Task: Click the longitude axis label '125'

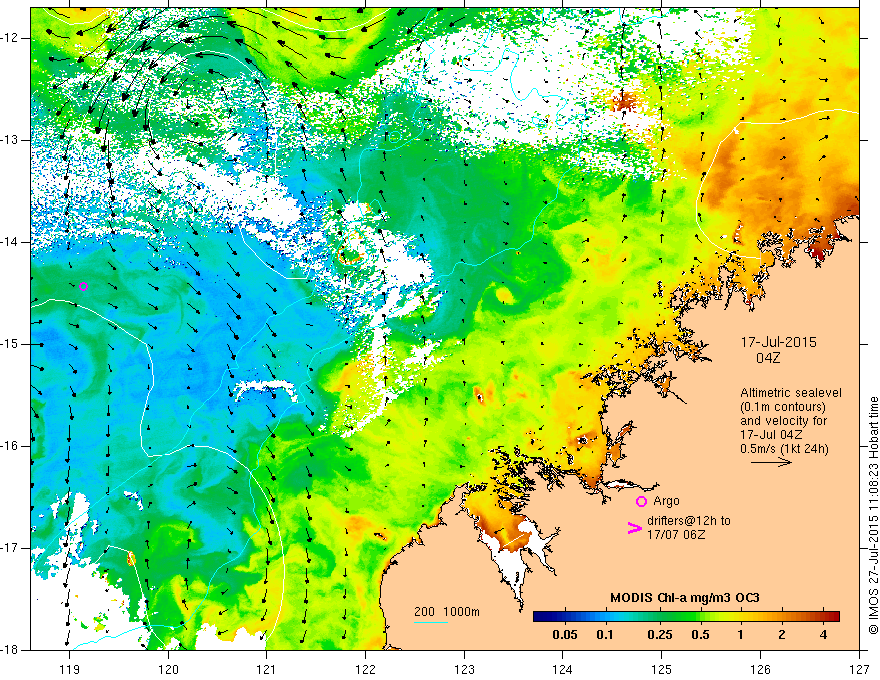Action: coord(662,669)
